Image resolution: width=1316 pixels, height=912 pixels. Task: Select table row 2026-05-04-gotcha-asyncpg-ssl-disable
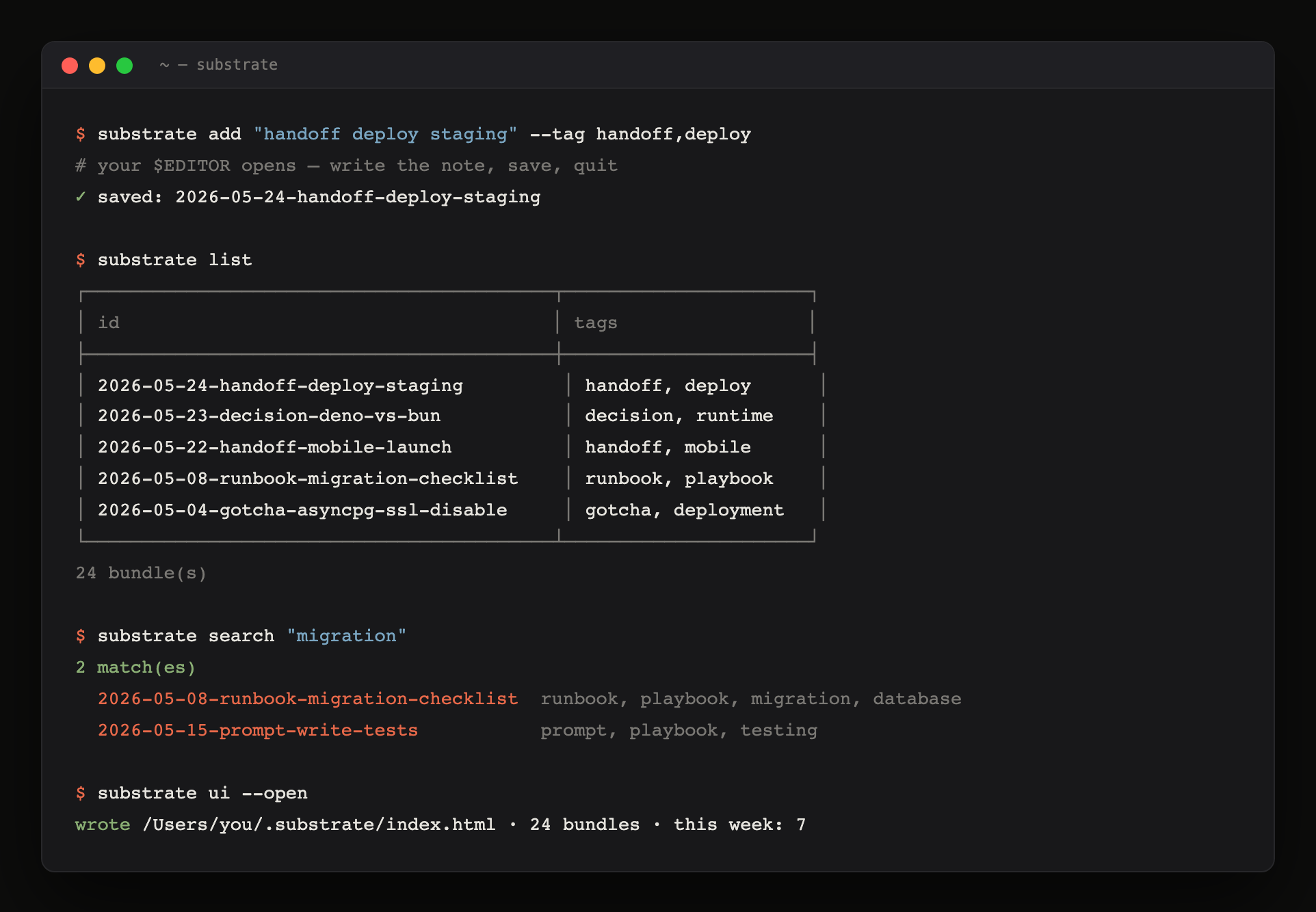302,510
